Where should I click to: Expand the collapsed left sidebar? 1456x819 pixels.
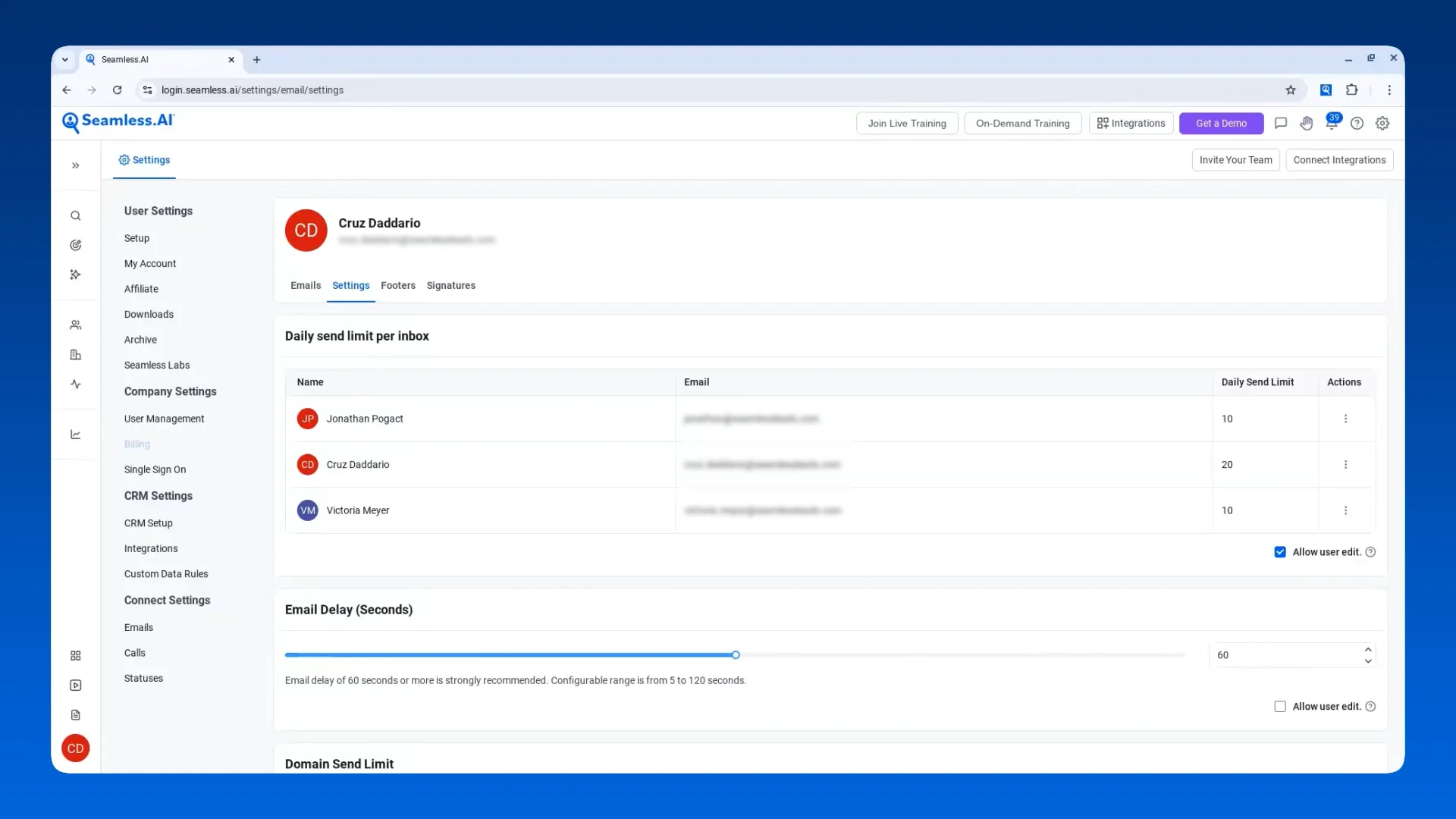coord(76,165)
